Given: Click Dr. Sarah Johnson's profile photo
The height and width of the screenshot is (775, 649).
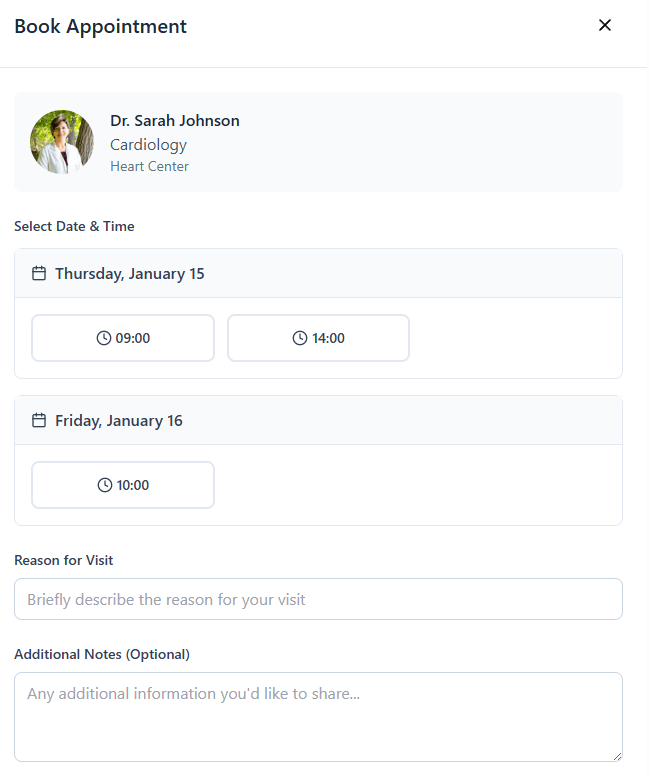Looking at the screenshot, I should tap(62, 142).
